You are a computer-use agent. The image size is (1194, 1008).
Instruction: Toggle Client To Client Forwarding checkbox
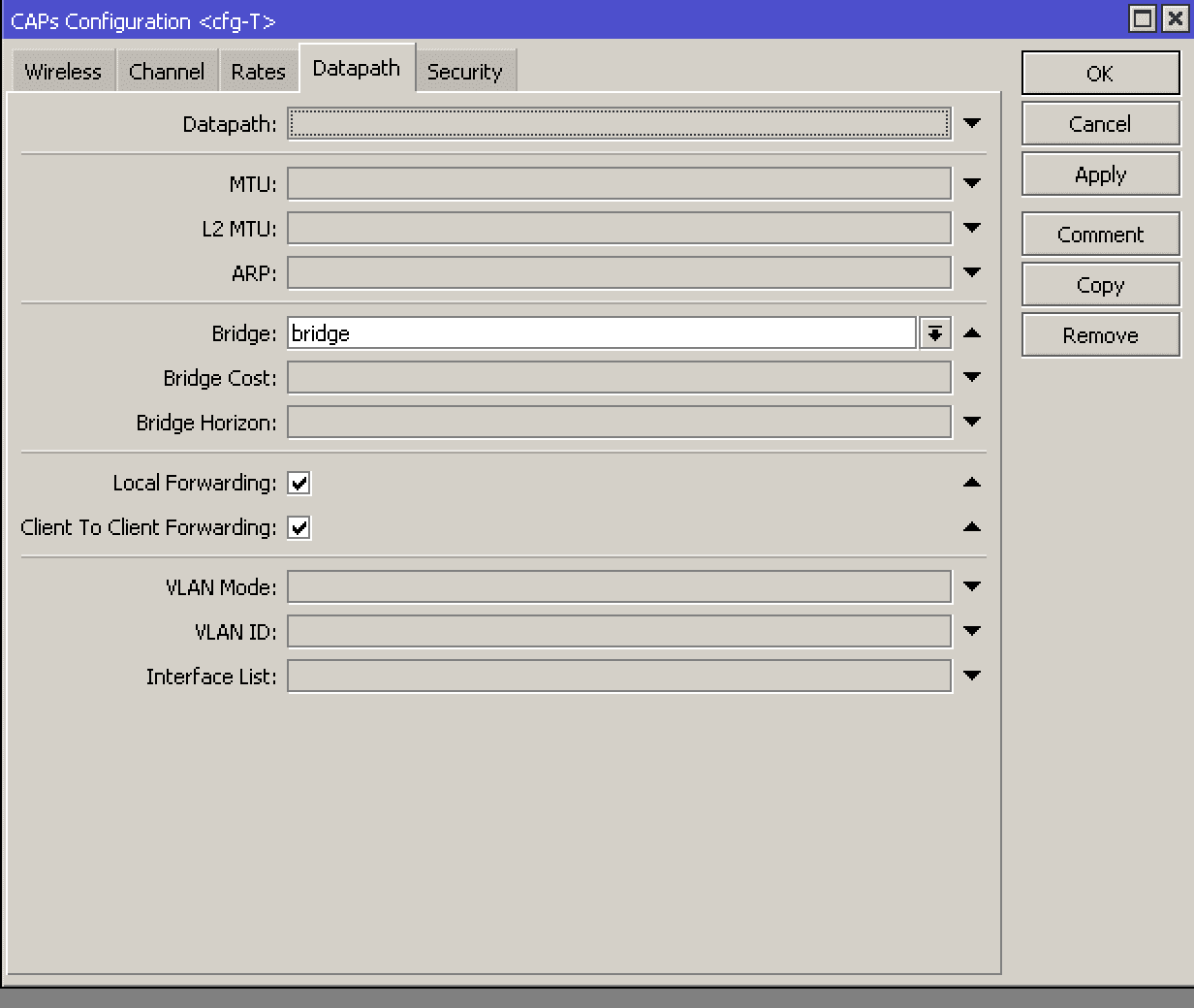click(298, 527)
